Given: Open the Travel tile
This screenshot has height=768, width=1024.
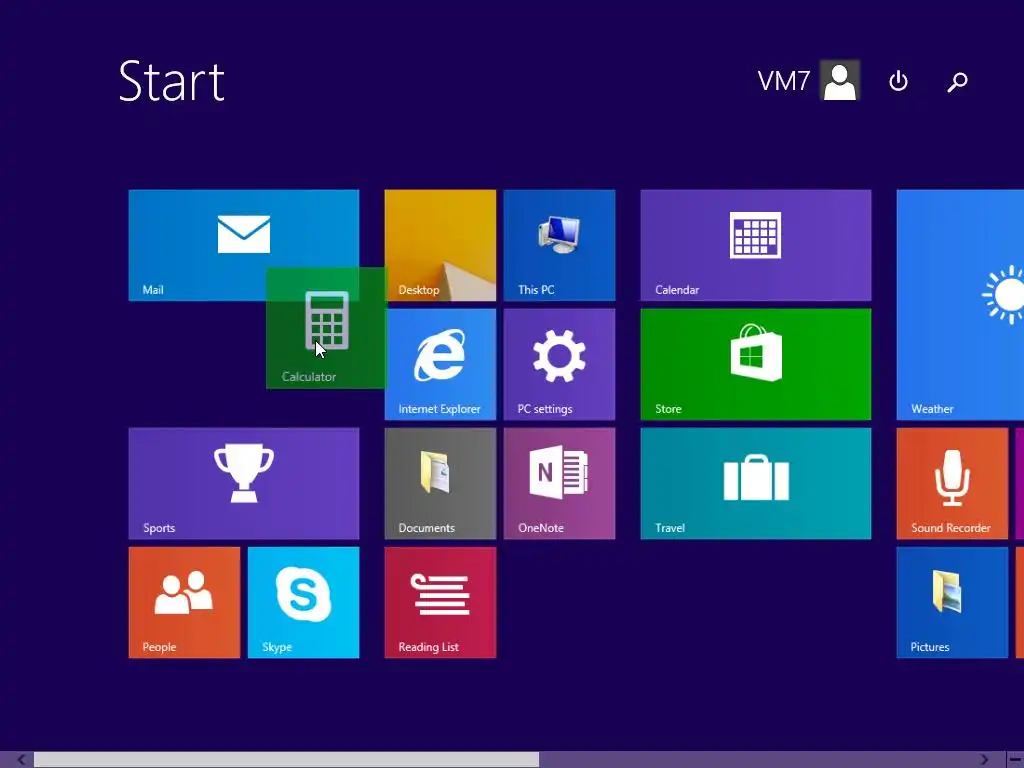Looking at the screenshot, I should [756, 483].
